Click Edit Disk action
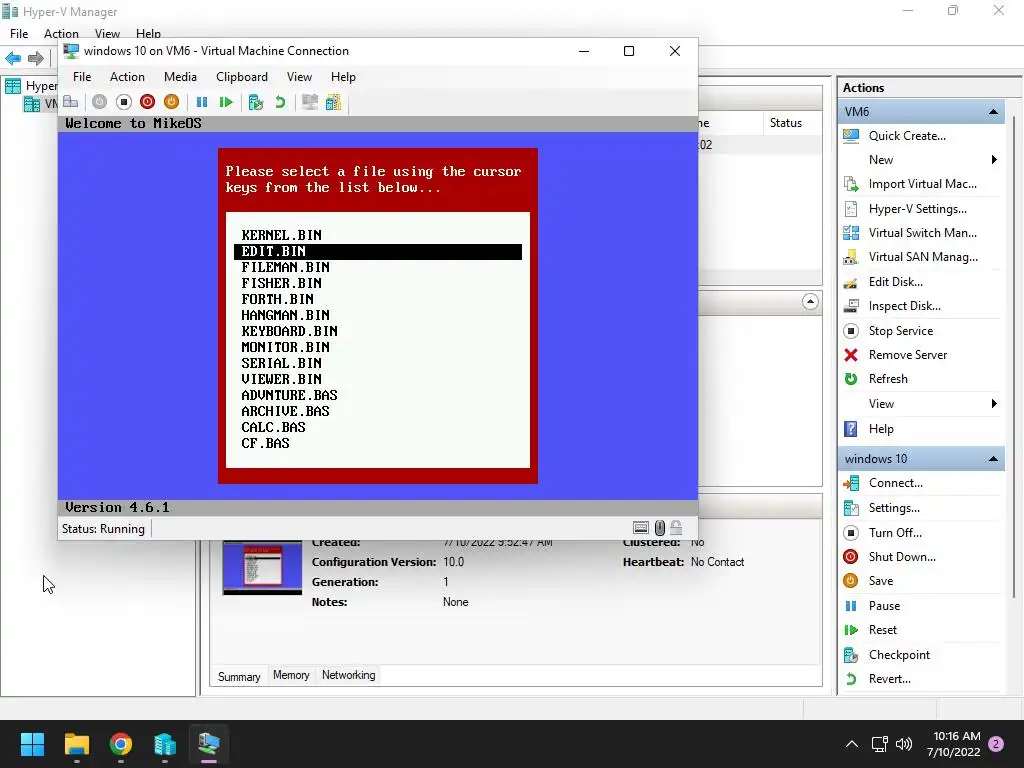This screenshot has height=768, width=1024. (x=895, y=282)
